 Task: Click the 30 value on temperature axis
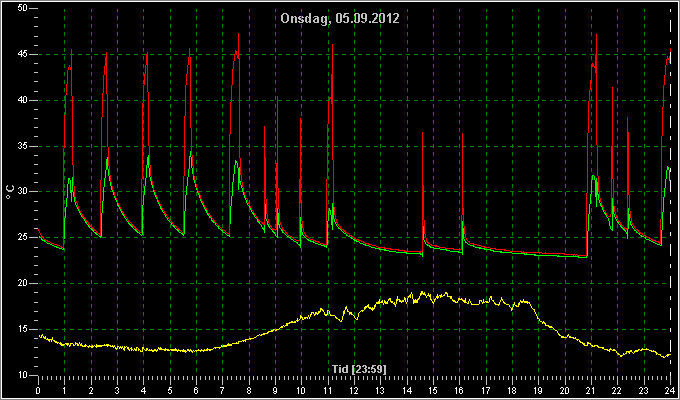point(23,191)
